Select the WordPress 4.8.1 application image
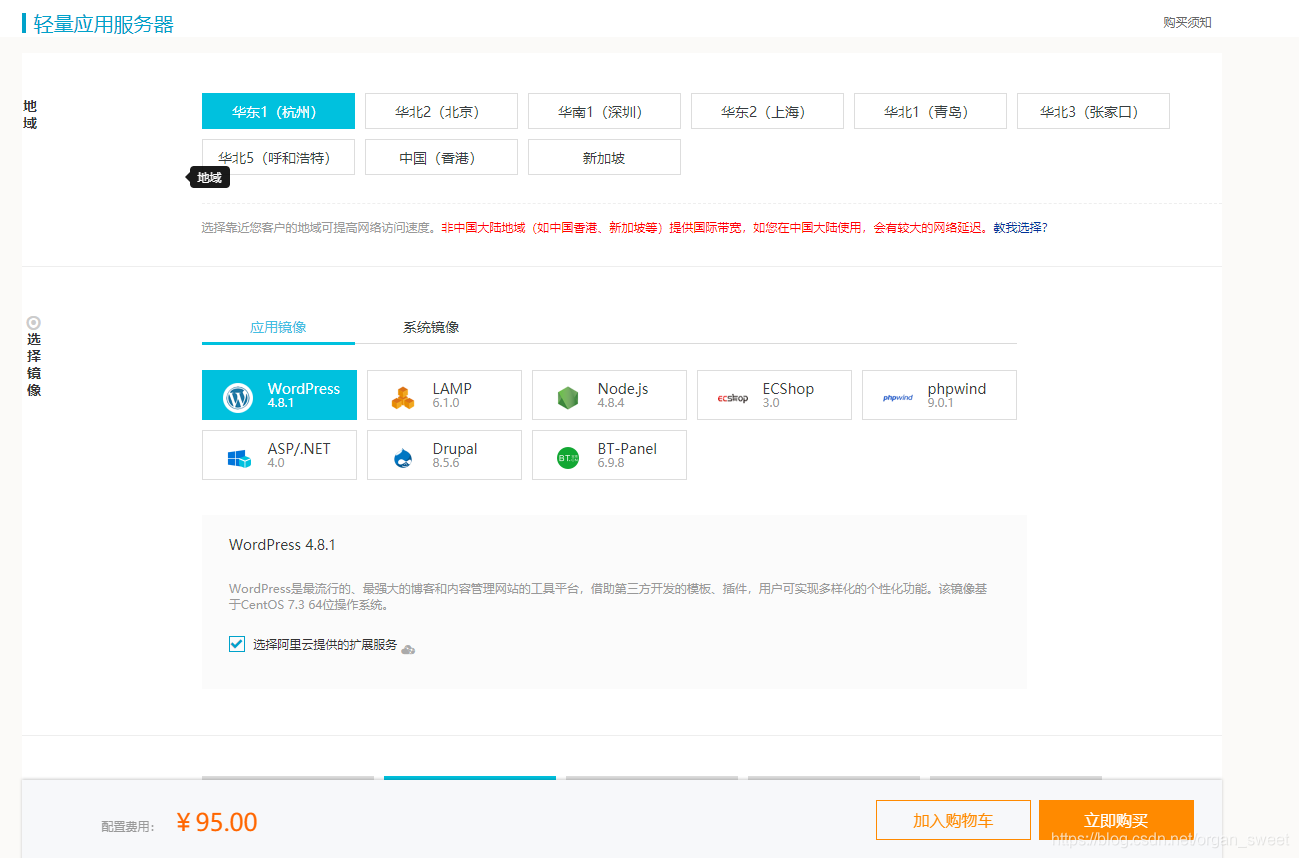The height and width of the screenshot is (858, 1299). [278, 394]
